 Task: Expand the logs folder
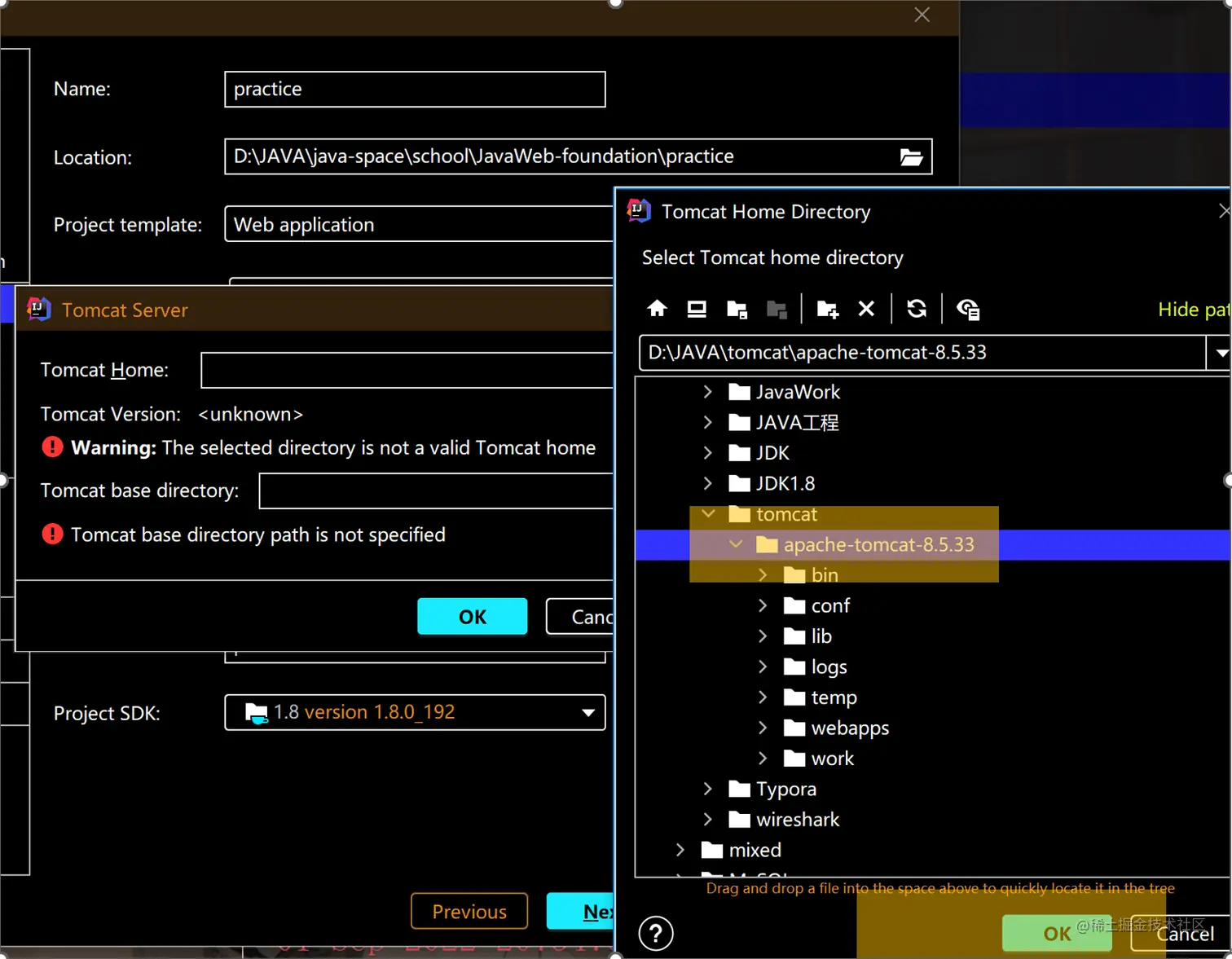pyautogui.click(x=763, y=666)
